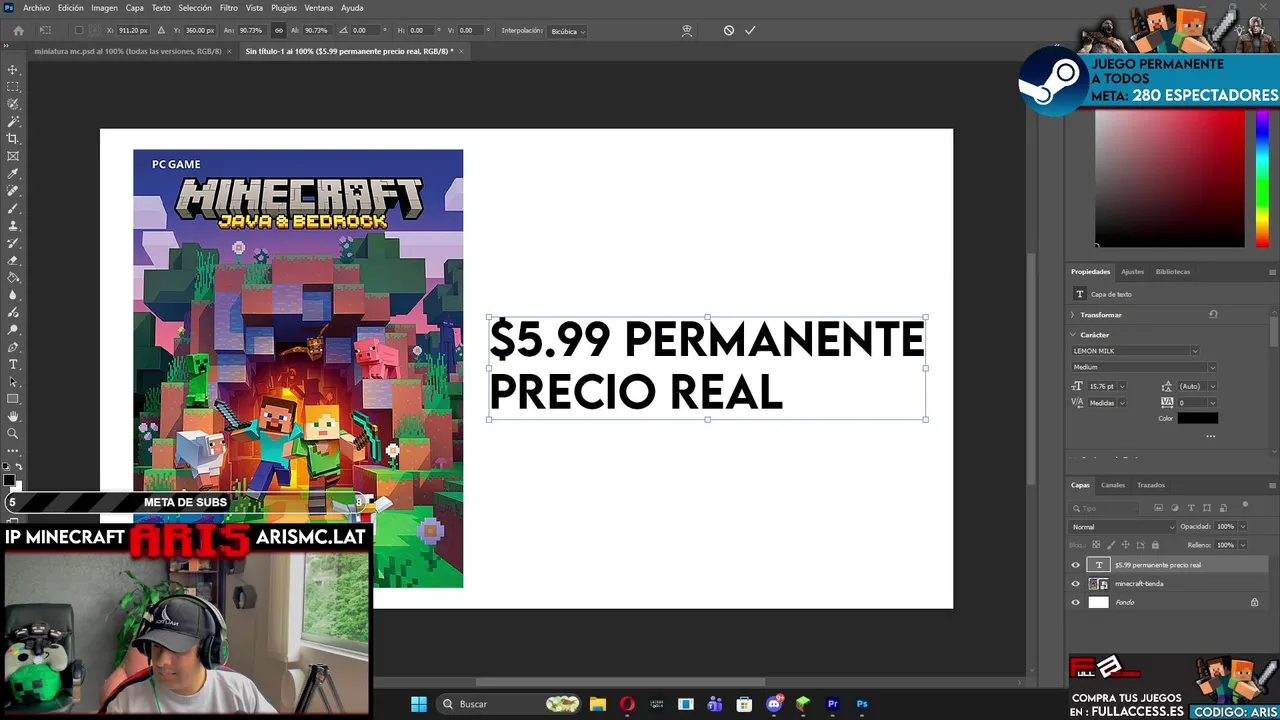
Task: Switch to the Ajustes panel tab
Action: (1132, 272)
